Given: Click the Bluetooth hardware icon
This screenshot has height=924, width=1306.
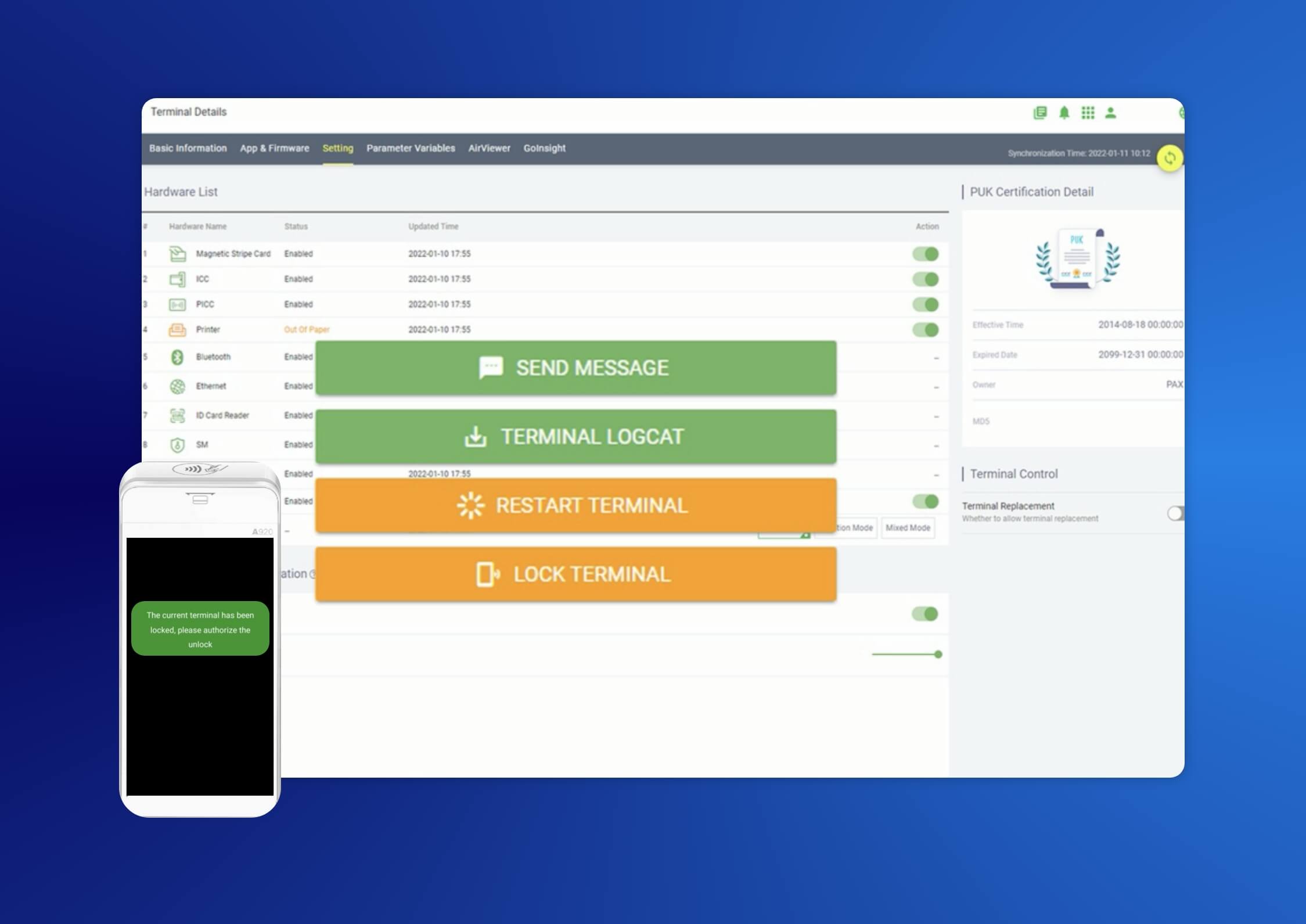Looking at the screenshot, I should [177, 357].
